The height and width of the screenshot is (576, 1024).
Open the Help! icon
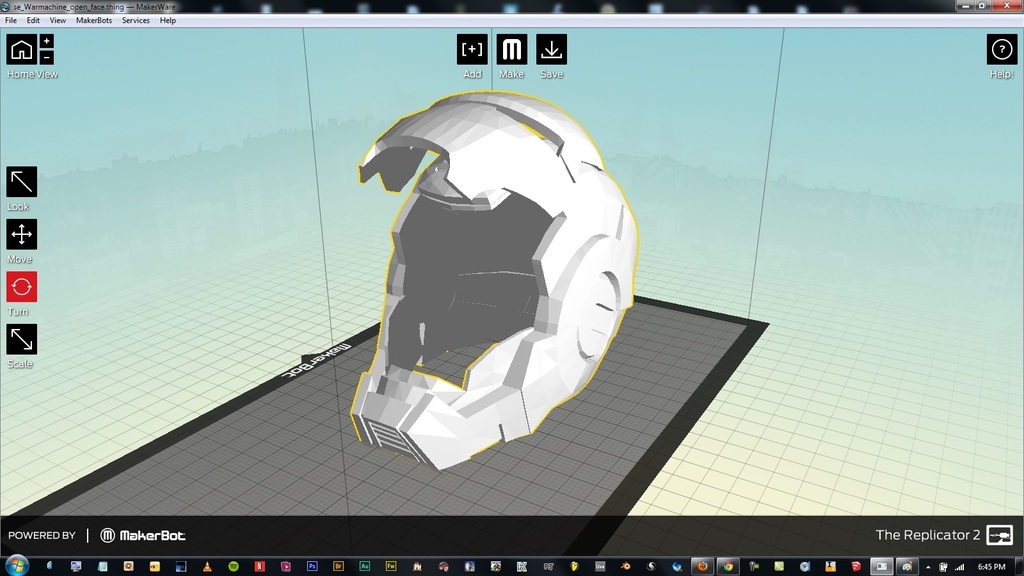(1001, 49)
